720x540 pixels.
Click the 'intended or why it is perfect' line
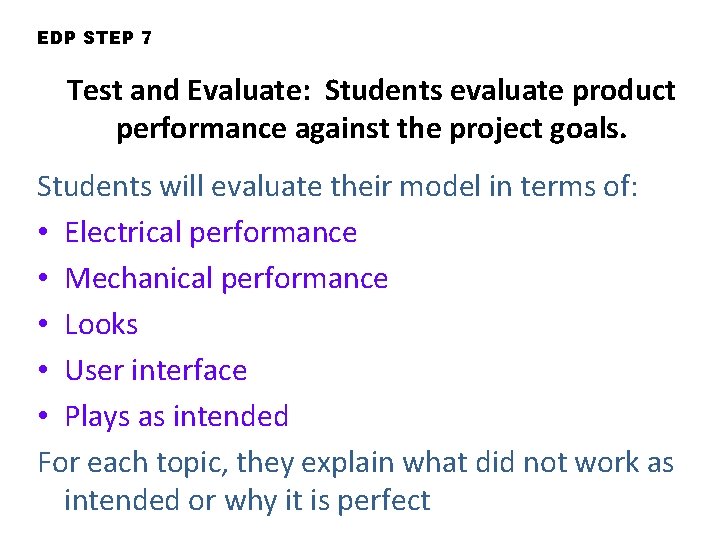(x=247, y=499)
